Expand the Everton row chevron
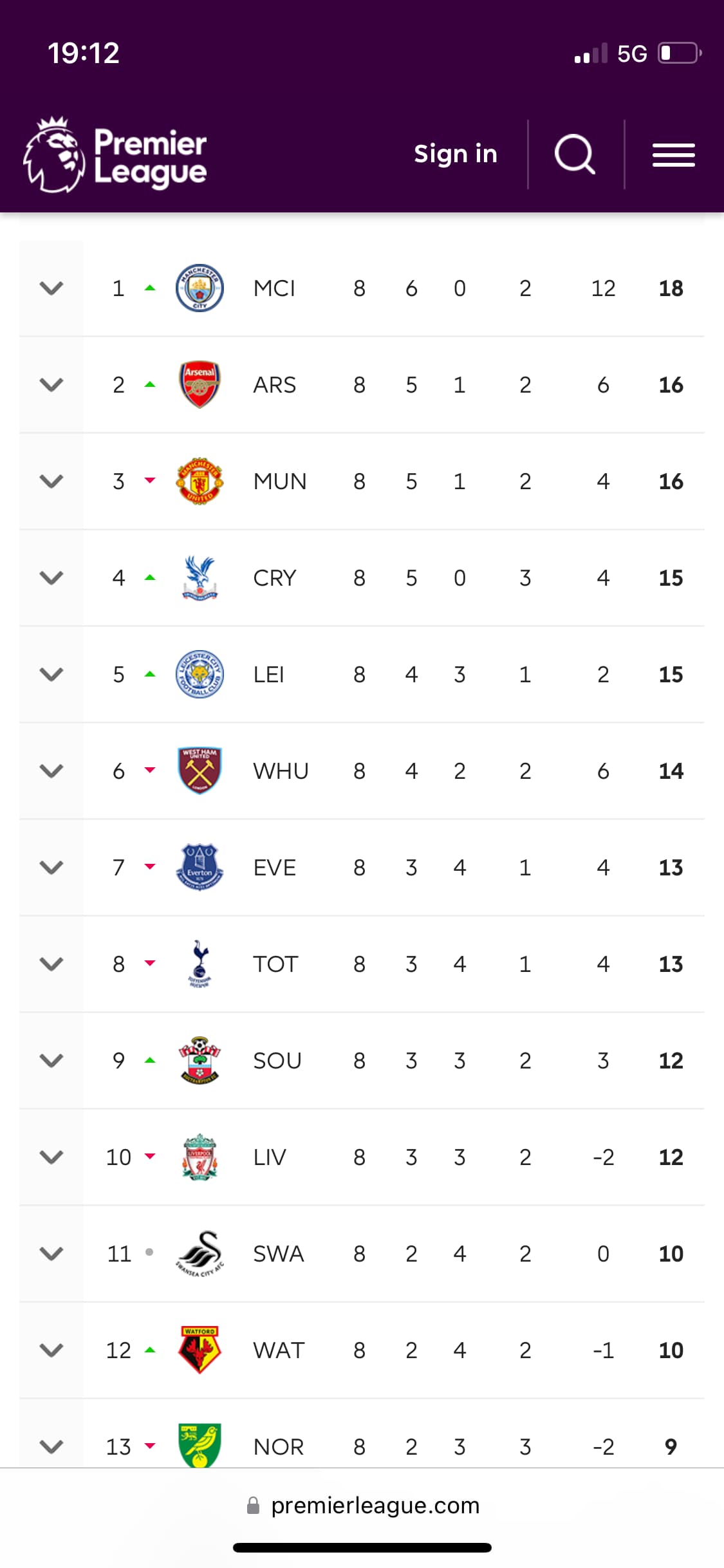724x1568 pixels. 51,867
